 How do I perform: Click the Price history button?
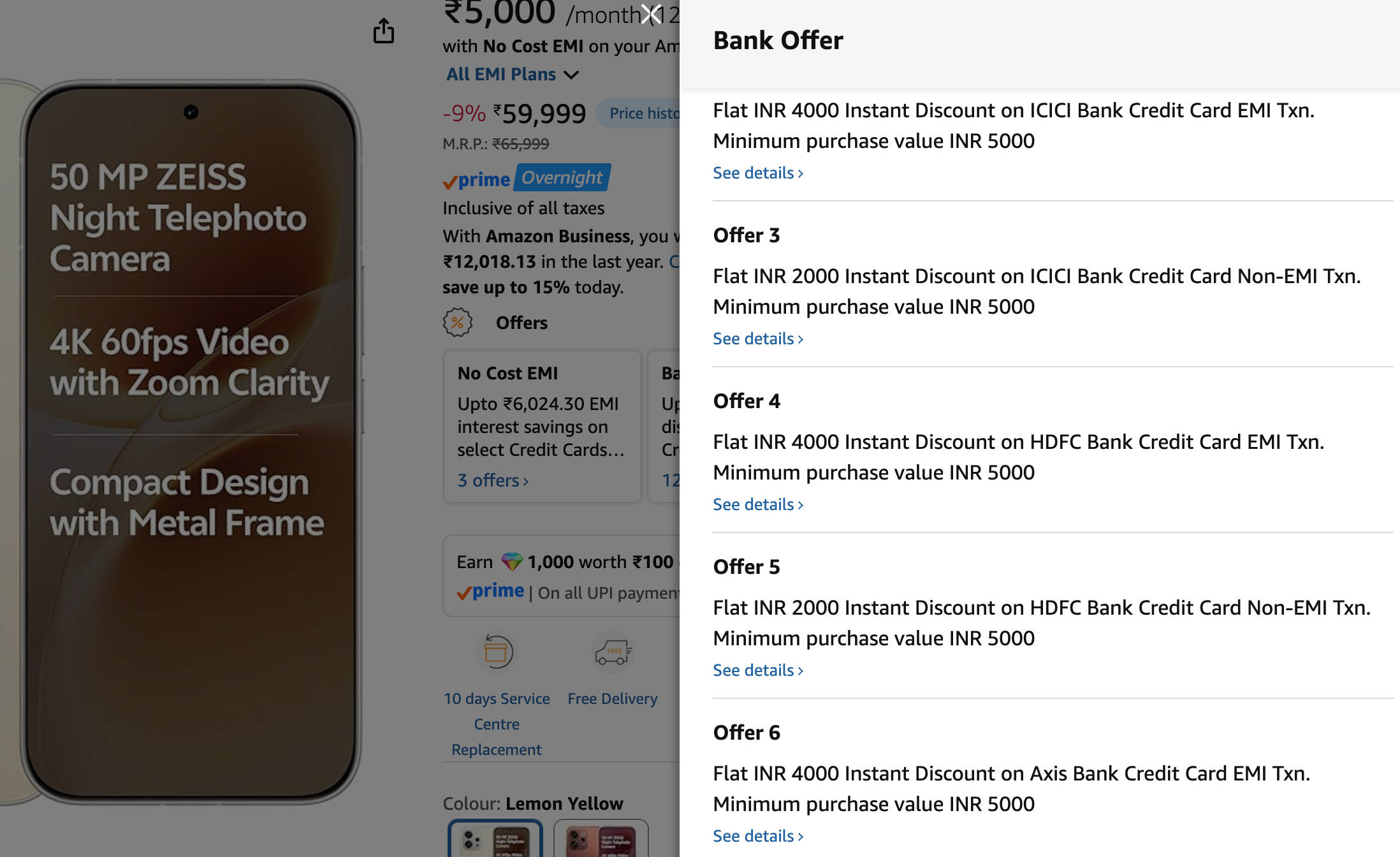pyautogui.click(x=638, y=114)
